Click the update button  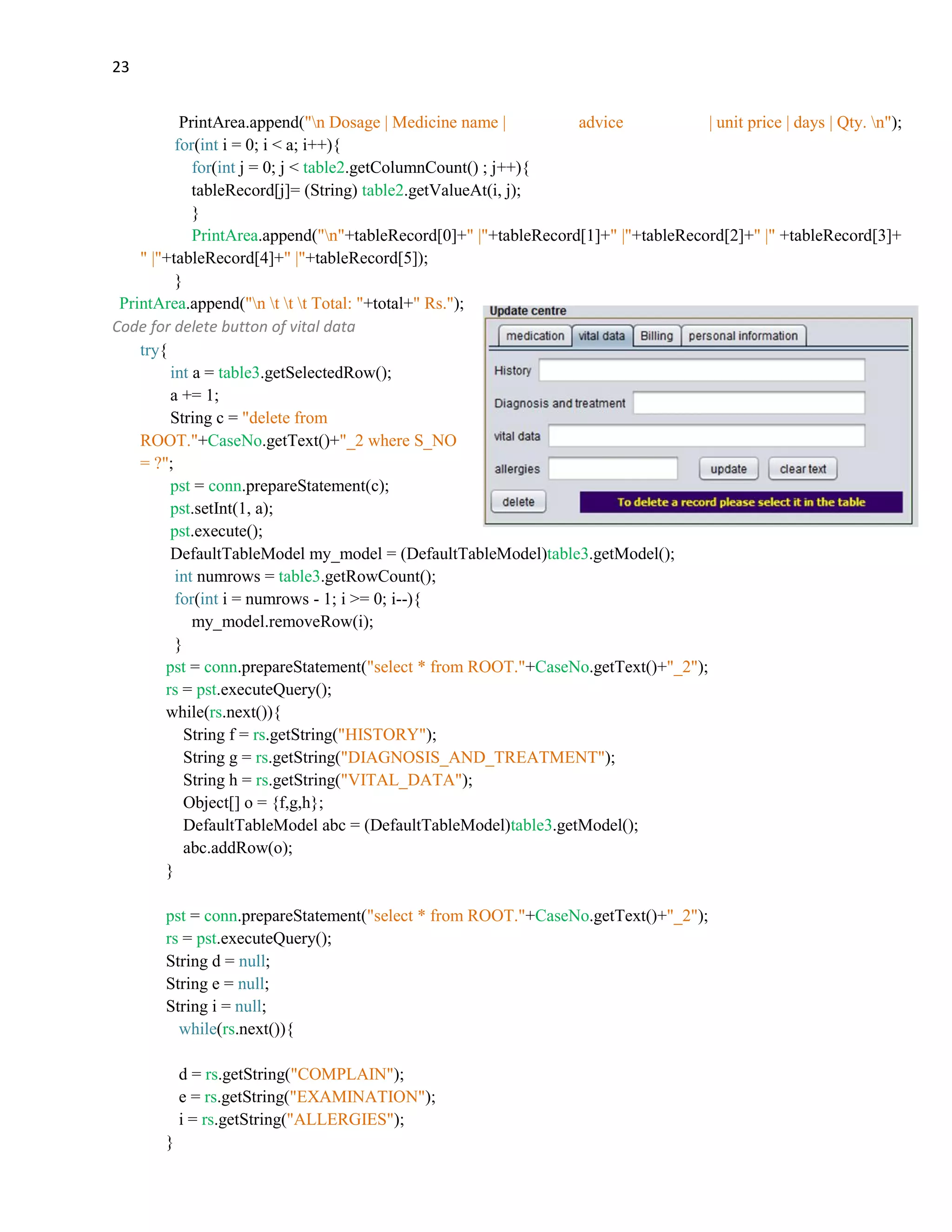(x=729, y=469)
